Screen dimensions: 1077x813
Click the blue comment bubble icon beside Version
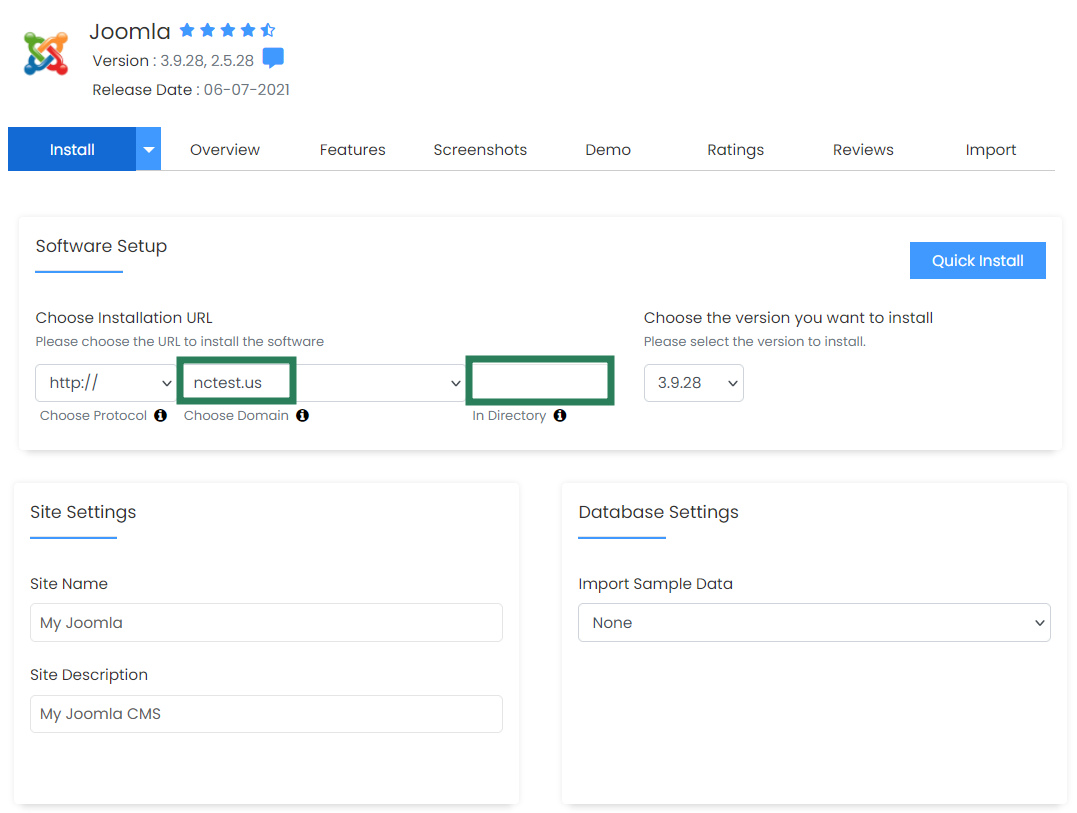click(x=273, y=58)
